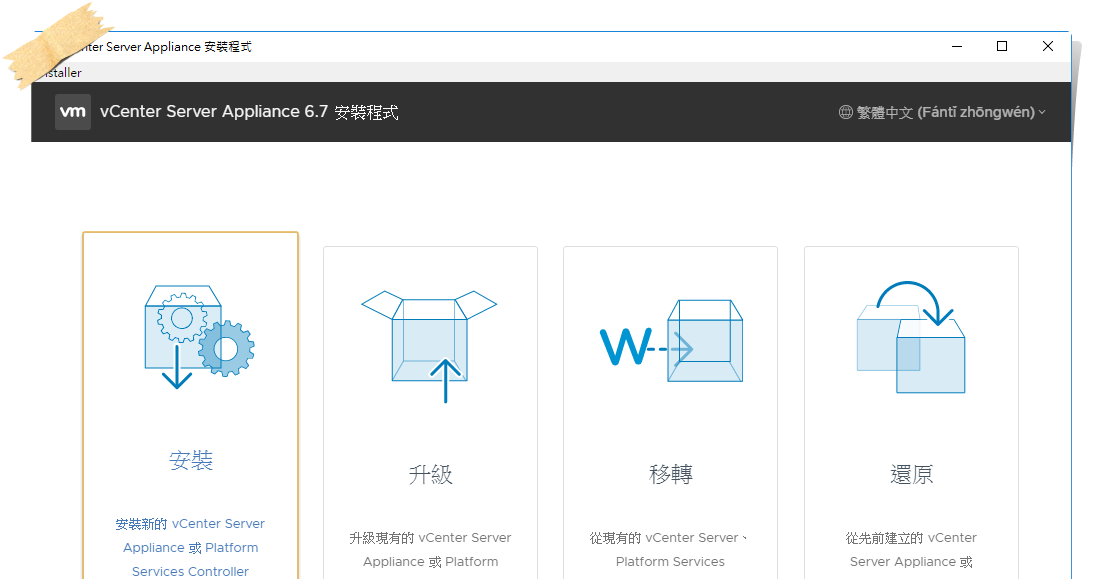Image resolution: width=1103 pixels, height=579 pixels.
Task: Click the globe icon next to language selector
Action: 845,112
